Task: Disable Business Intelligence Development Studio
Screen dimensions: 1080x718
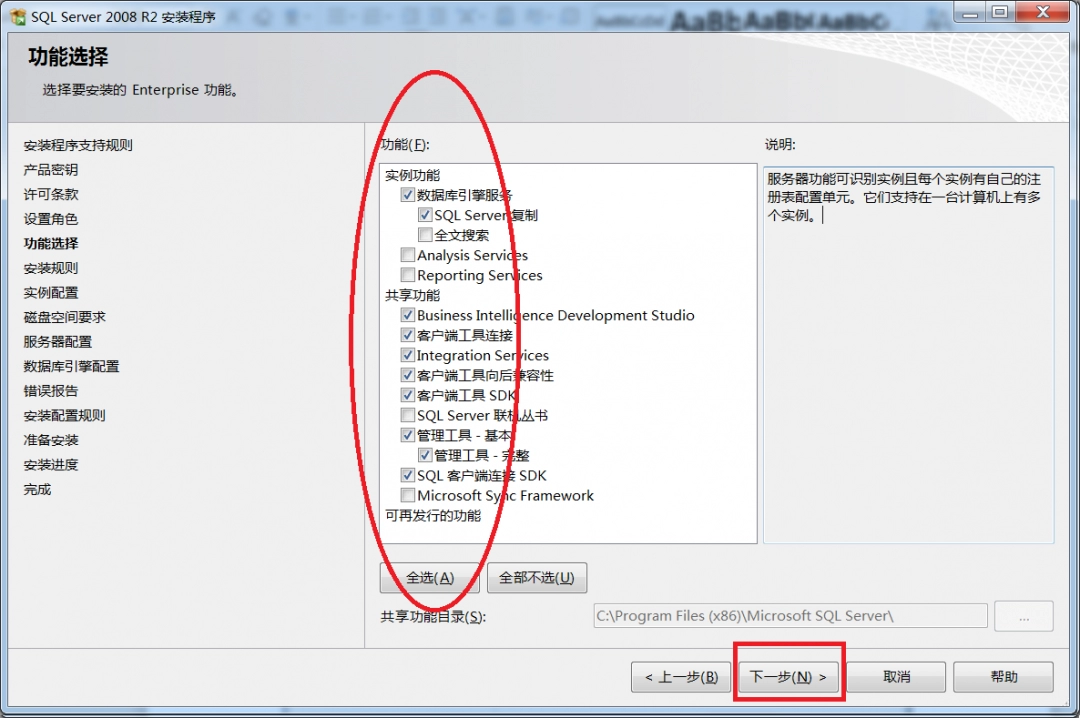Action: click(407, 315)
